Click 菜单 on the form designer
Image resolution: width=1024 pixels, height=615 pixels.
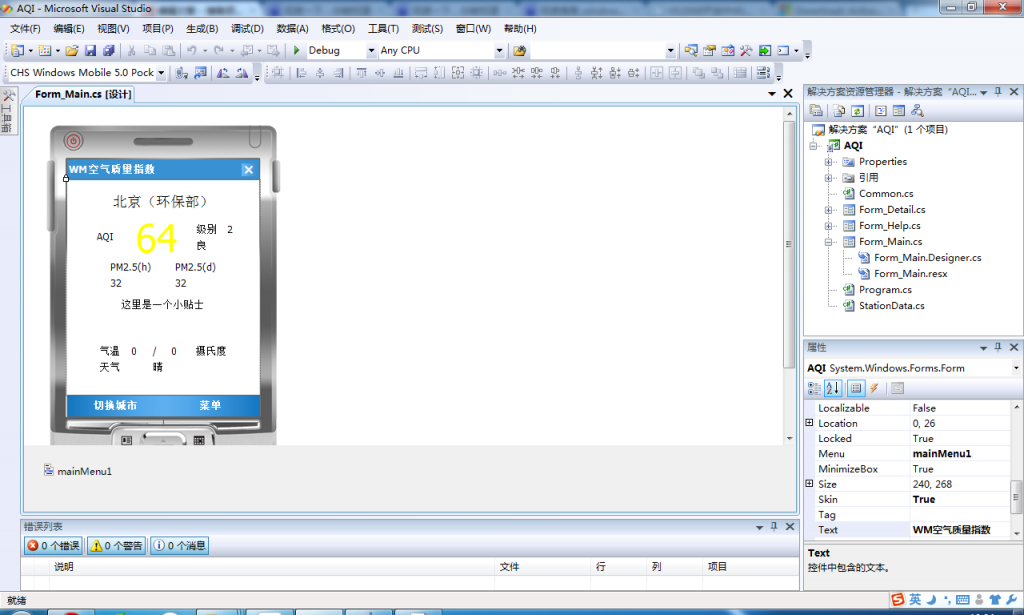pyautogui.click(x=210, y=405)
